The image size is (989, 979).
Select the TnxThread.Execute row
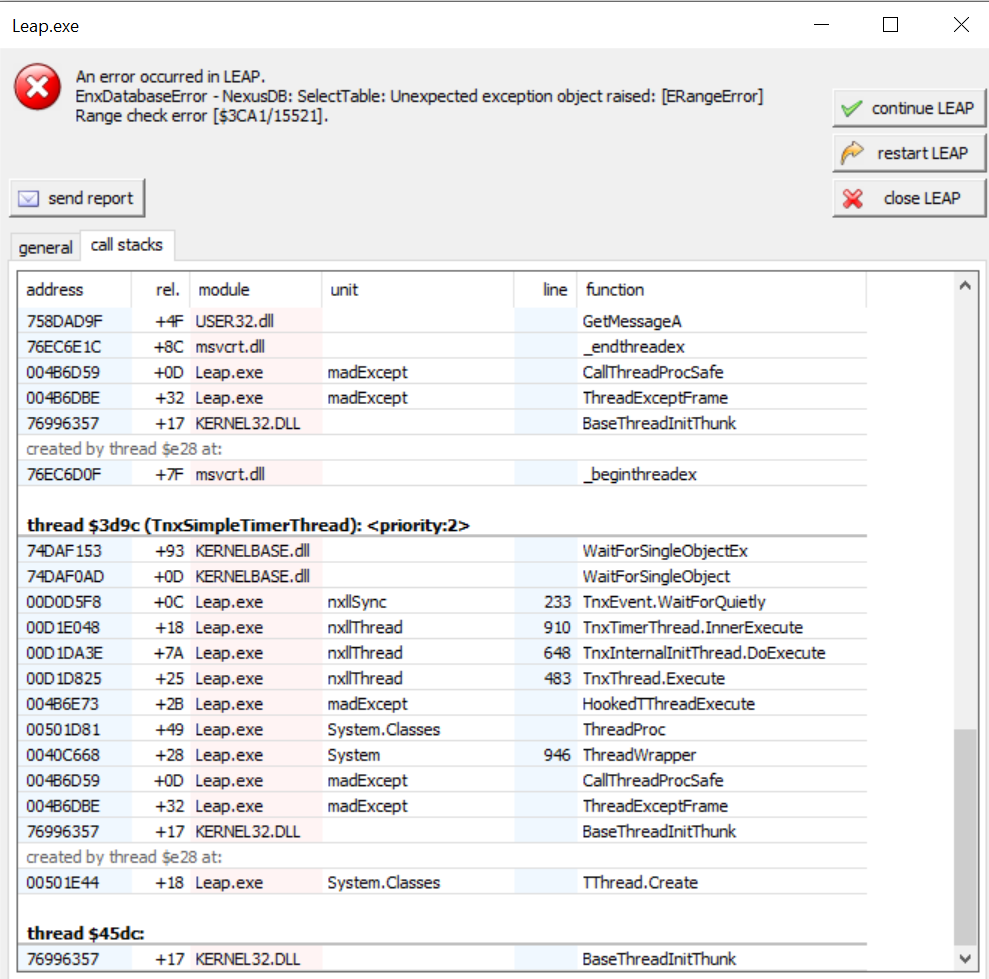pyautogui.click(x=442, y=679)
